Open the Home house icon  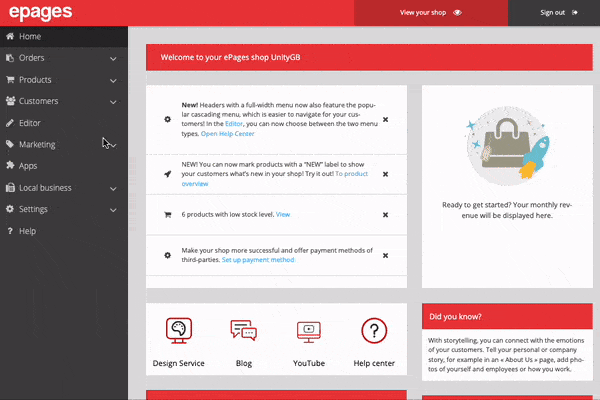[10, 36]
